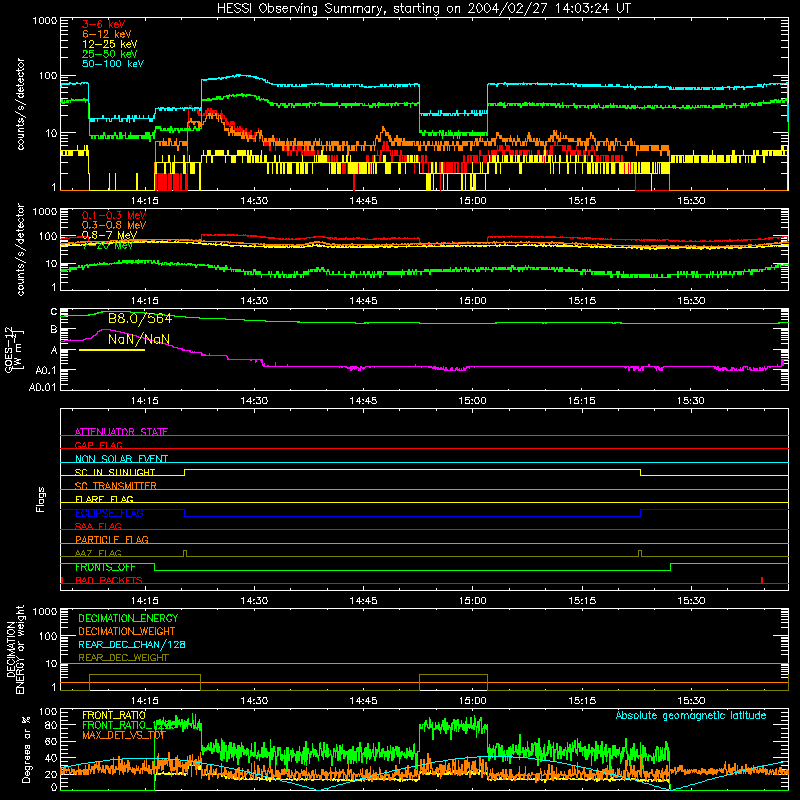The height and width of the screenshot is (800, 800).
Task: Click the "FLARE_FLAG" label
Action: tap(104, 499)
